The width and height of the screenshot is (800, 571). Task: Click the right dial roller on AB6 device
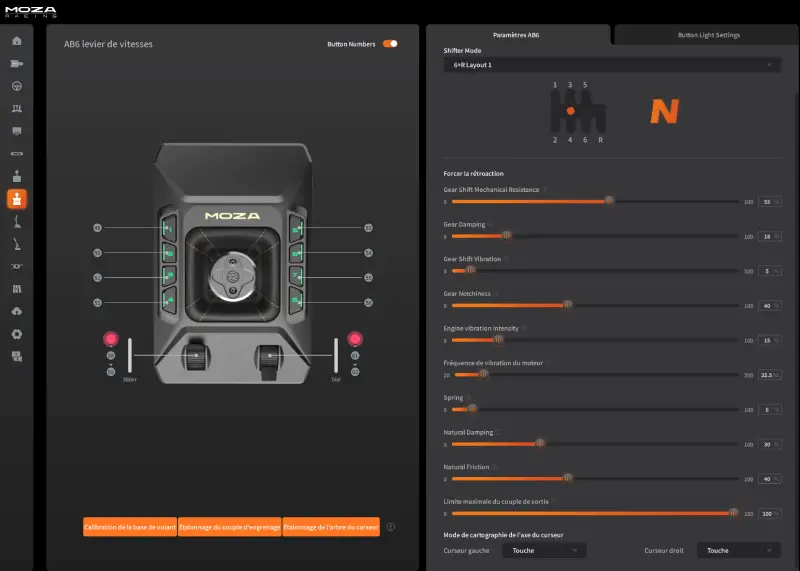click(269, 357)
